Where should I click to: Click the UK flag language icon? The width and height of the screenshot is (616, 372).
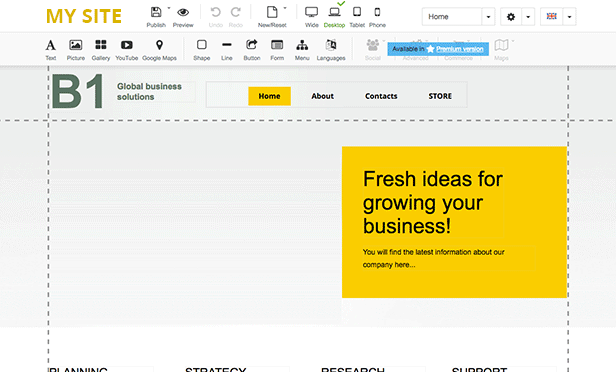tap(551, 16)
